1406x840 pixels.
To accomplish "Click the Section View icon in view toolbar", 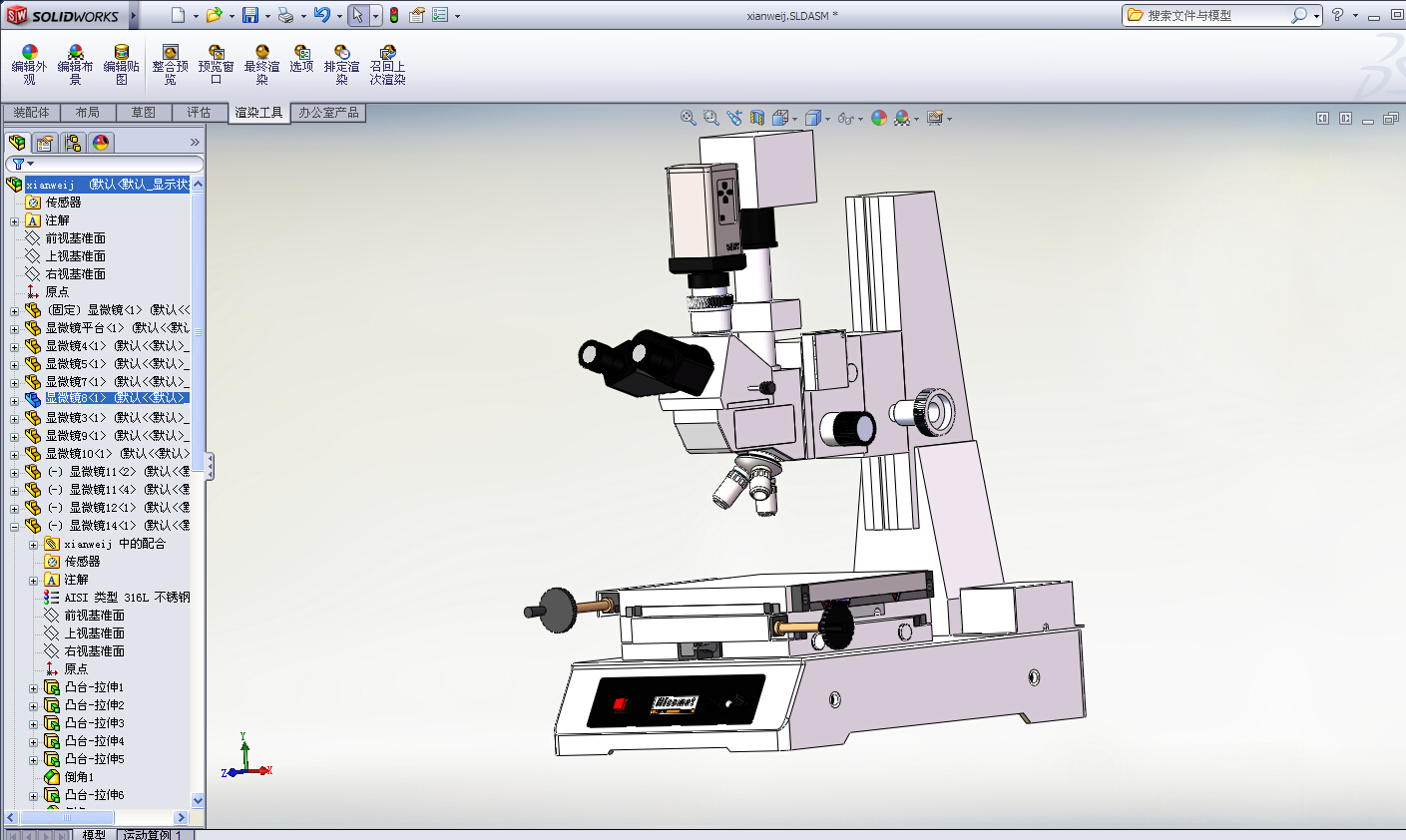I will (757, 118).
